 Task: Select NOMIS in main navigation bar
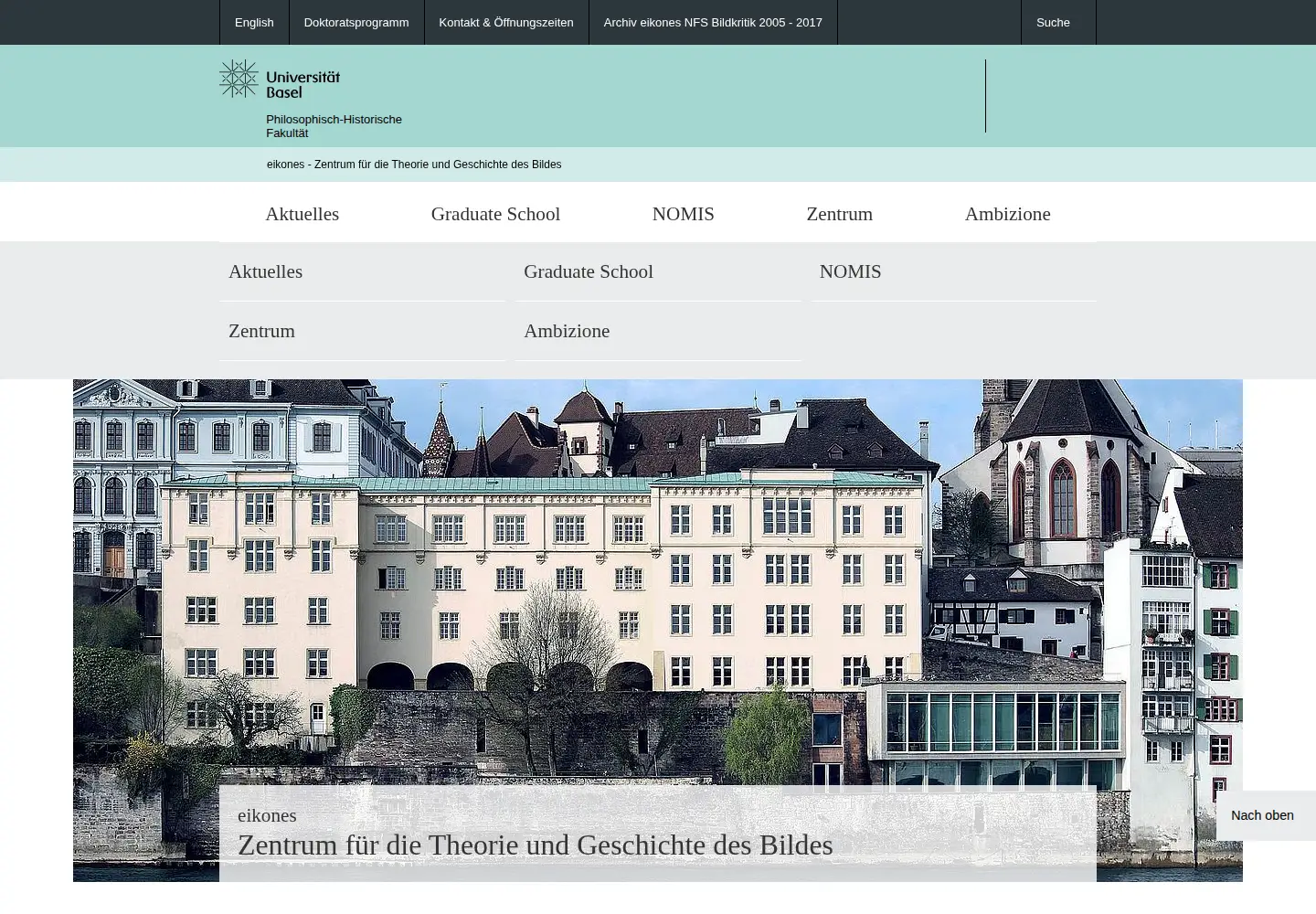(684, 214)
